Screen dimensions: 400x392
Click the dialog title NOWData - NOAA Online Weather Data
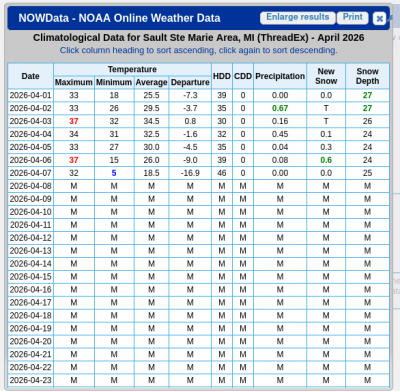tap(119, 18)
